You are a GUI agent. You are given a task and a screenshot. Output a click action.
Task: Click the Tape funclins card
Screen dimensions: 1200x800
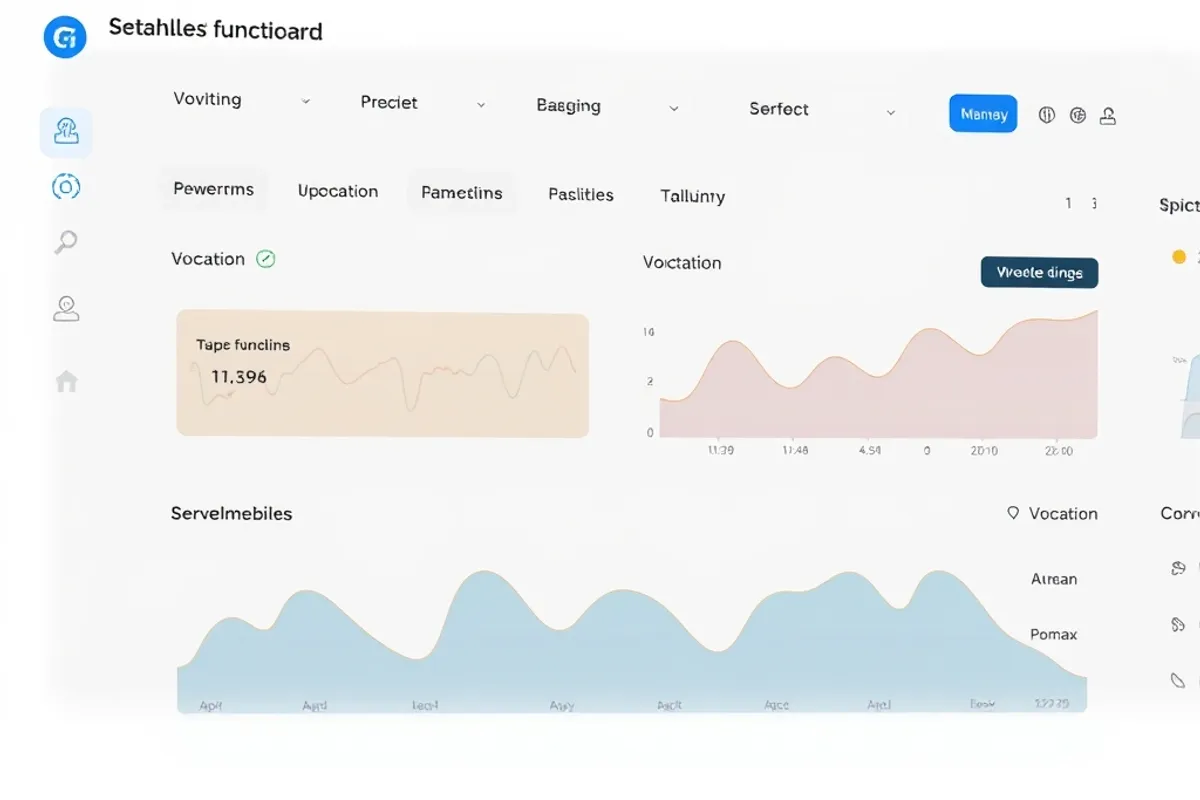click(x=383, y=374)
